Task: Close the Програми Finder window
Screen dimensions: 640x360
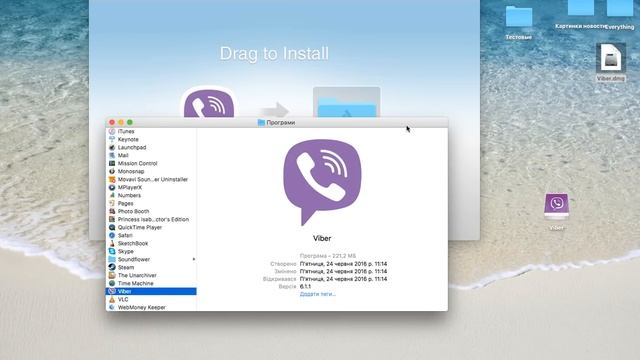Action: coord(112,122)
